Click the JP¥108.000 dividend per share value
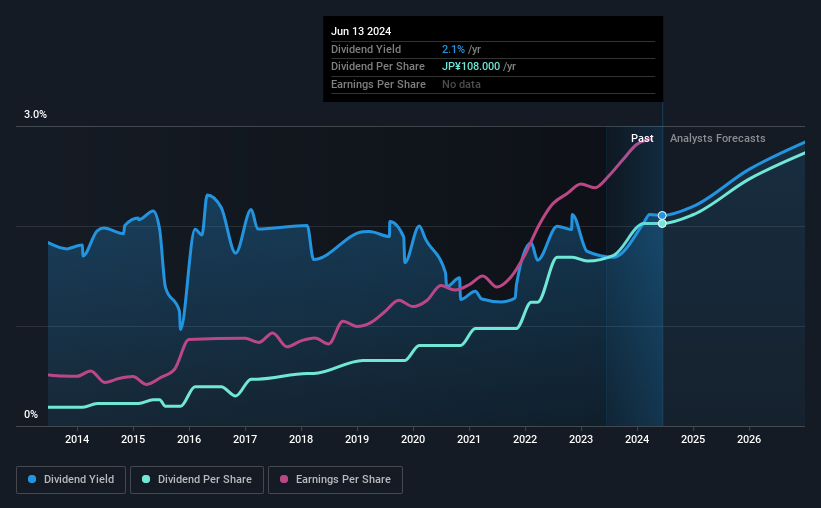Screen dimensions: 821x508 471,67
